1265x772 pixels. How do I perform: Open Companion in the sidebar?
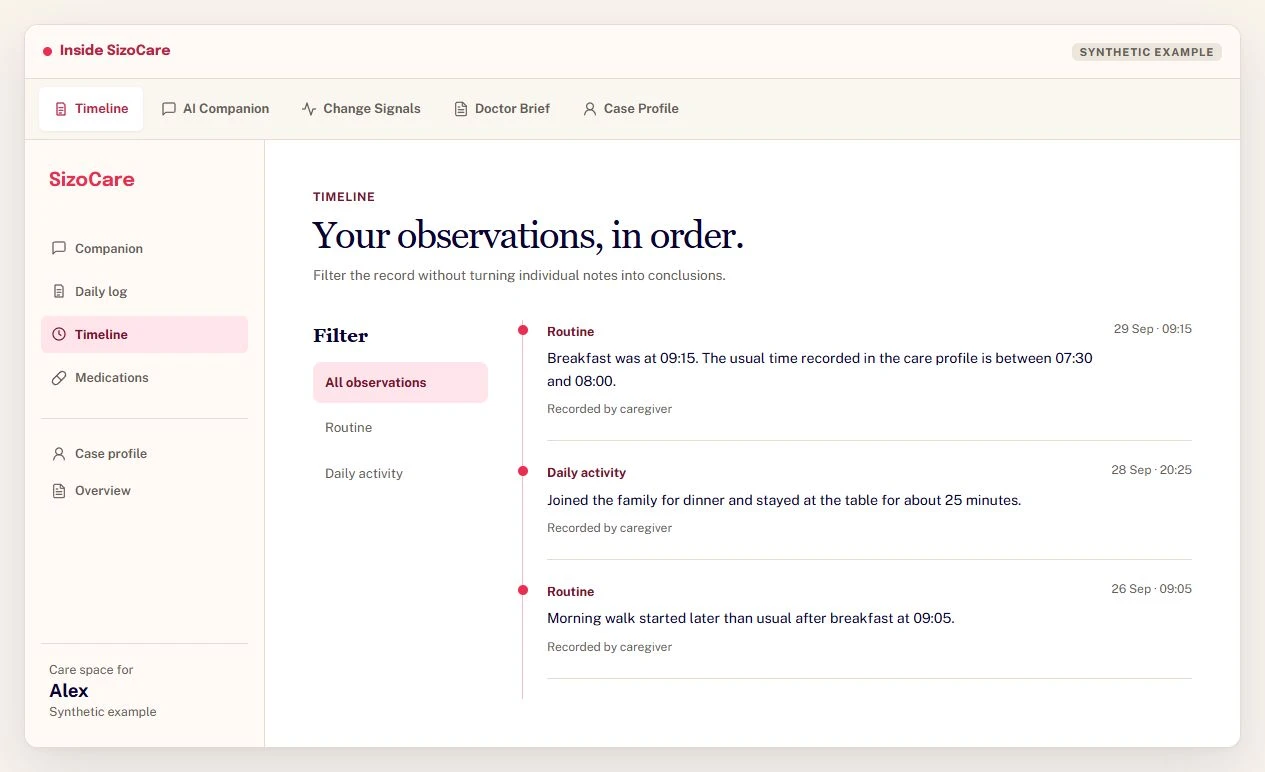click(144, 248)
